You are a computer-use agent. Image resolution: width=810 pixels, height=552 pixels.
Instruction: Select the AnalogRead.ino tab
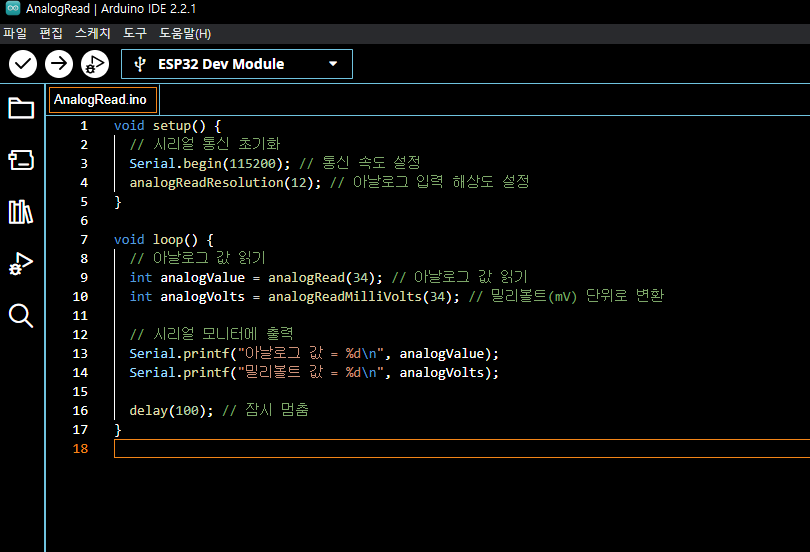pos(102,100)
